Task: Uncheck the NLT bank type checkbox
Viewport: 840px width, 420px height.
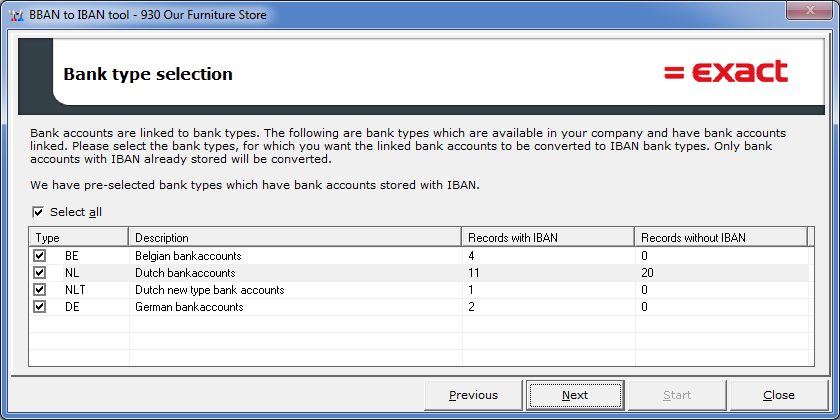Action: click(x=40, y=290)
